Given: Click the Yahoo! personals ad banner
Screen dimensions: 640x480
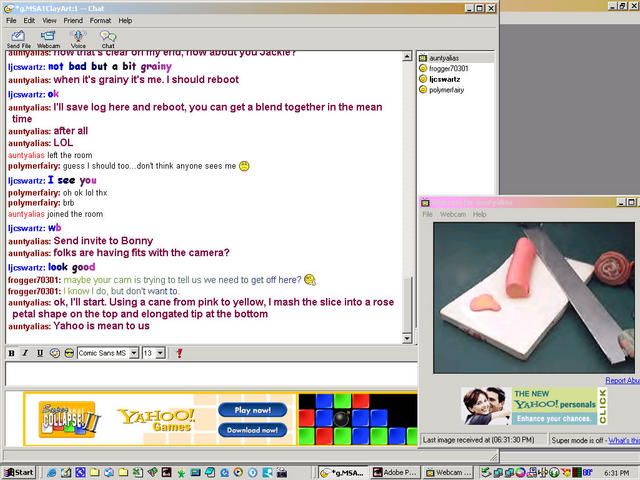Looking at the screenshot, I should [534, 406].
